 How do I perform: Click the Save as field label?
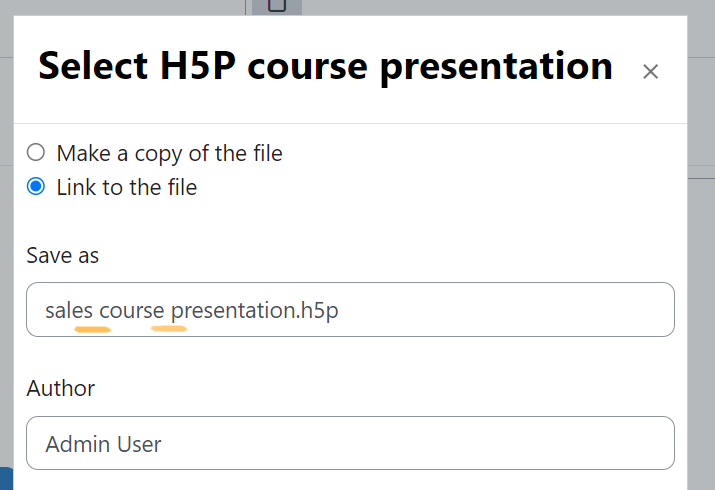click(x=62, y=255)
